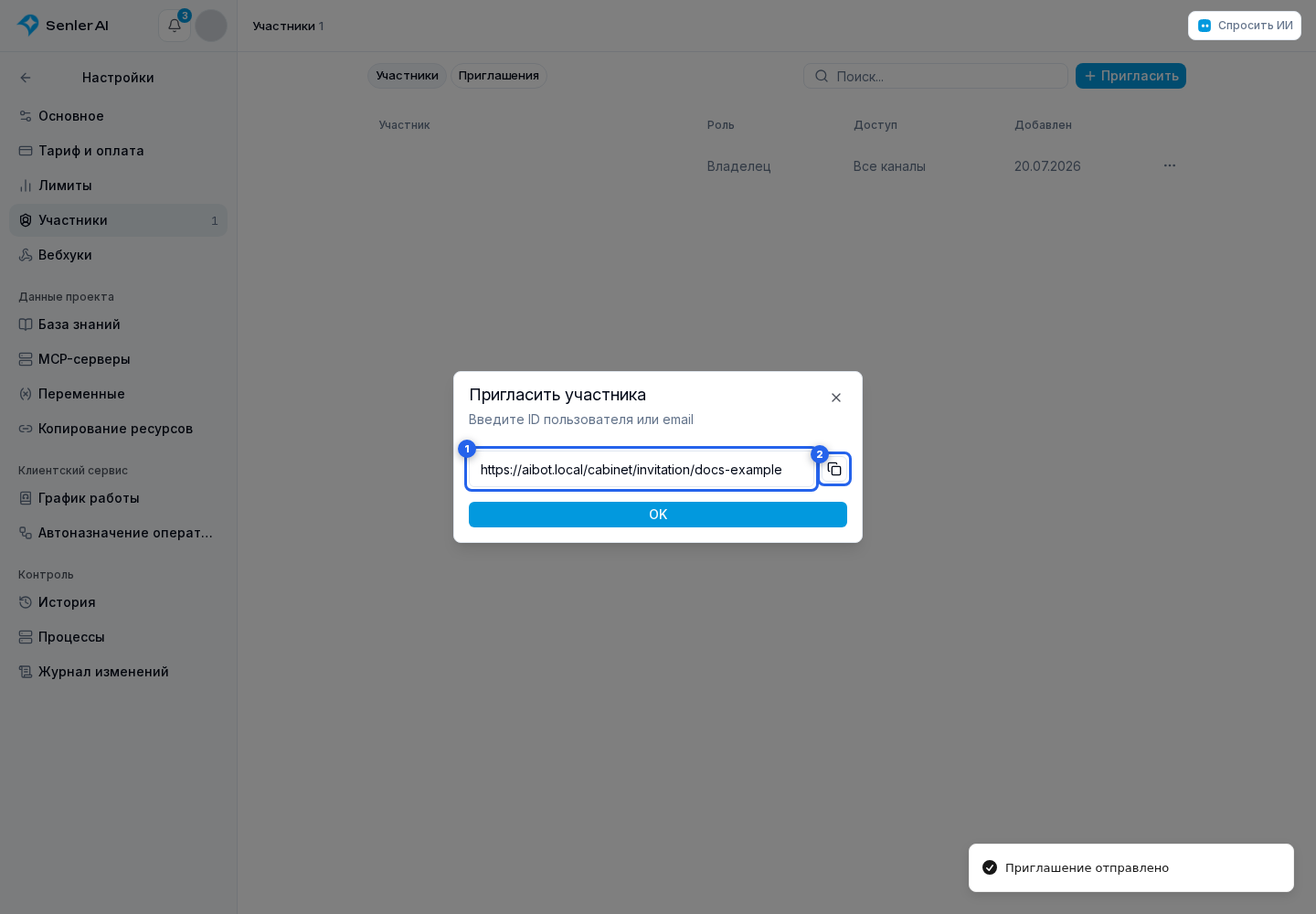Open the notifications bell
The image size is (1316, 914).
(175, 26)
